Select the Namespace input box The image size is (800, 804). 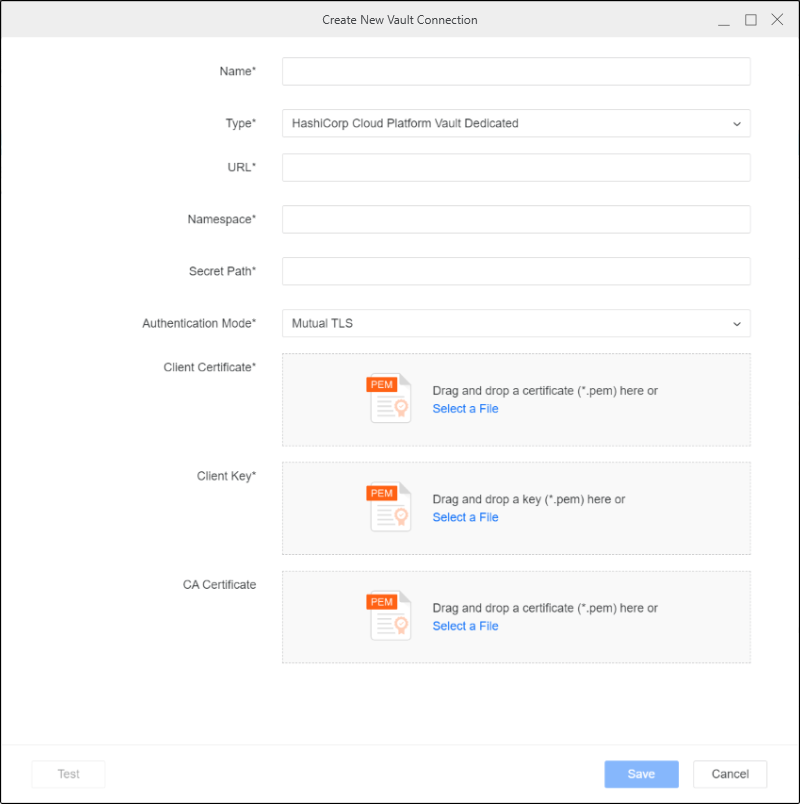516,220
